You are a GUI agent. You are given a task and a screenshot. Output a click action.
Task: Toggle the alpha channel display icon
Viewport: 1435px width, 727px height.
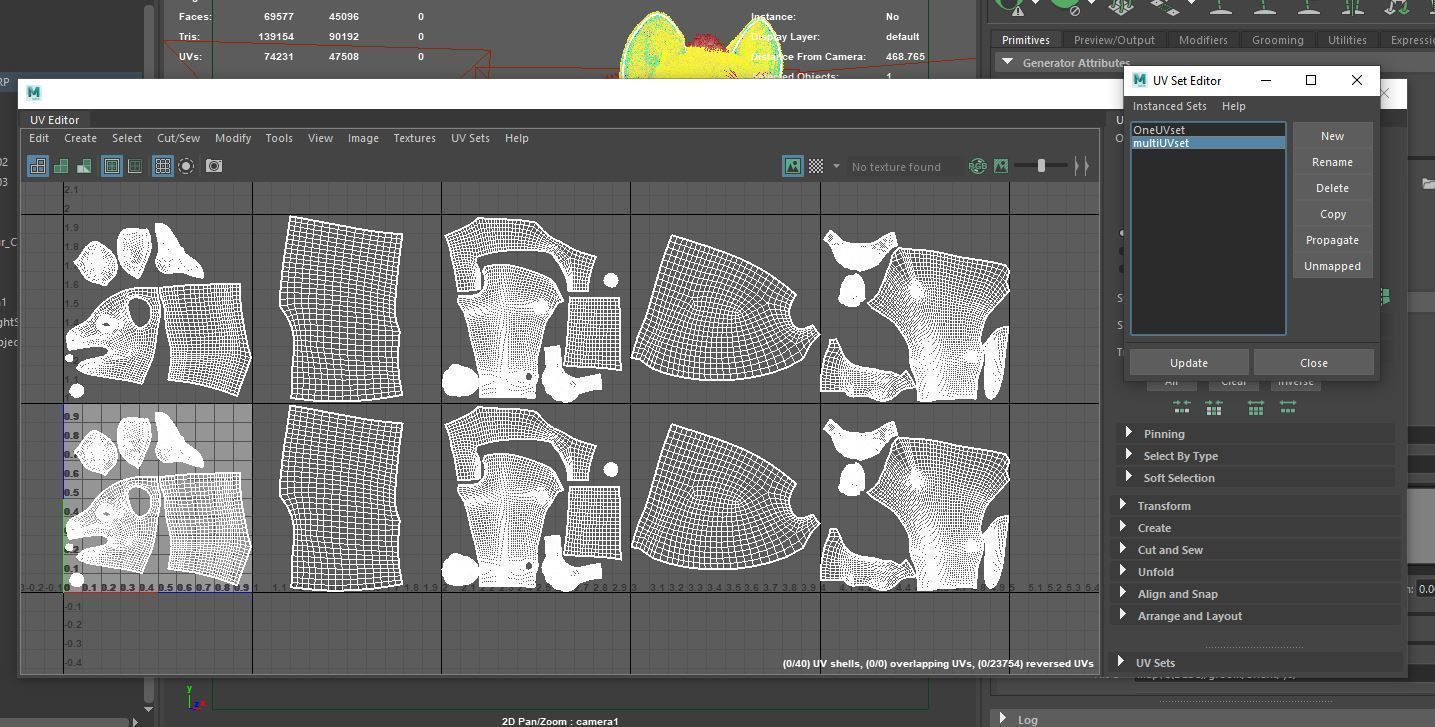[x=1001, y=166]
